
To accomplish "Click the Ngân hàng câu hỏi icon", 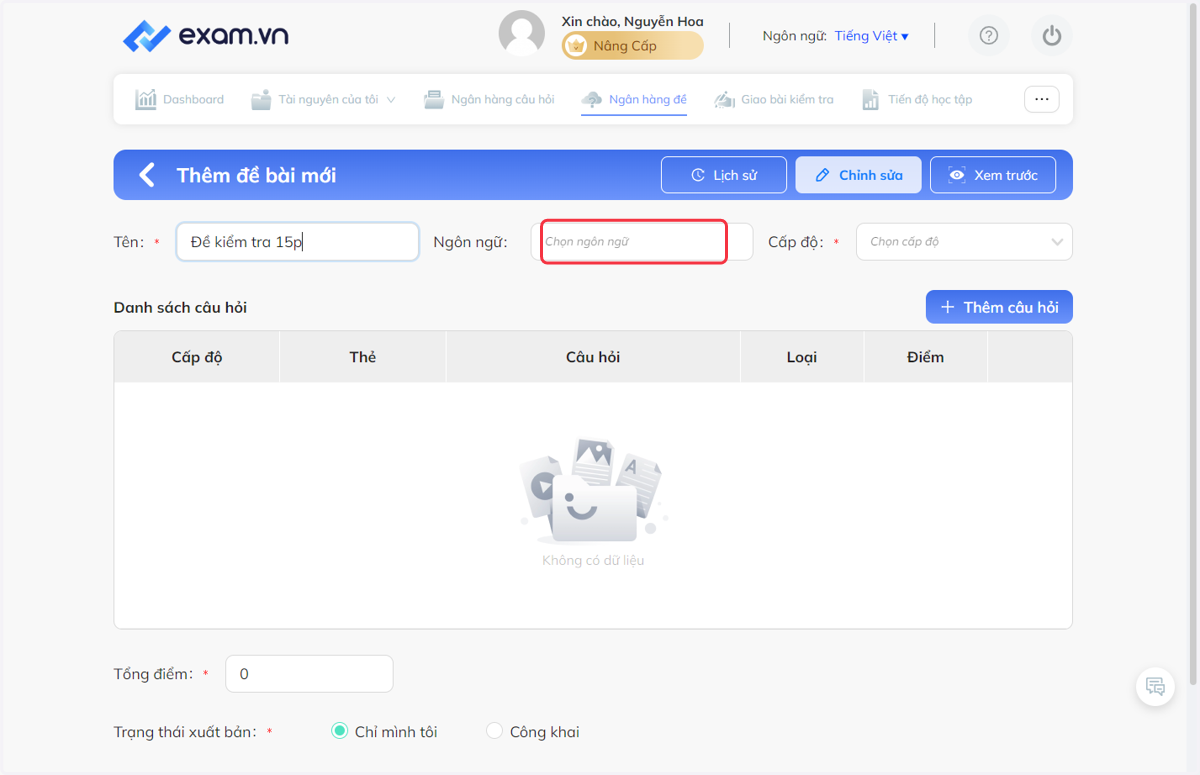I will pyautogui.click(x=434, y=99).
